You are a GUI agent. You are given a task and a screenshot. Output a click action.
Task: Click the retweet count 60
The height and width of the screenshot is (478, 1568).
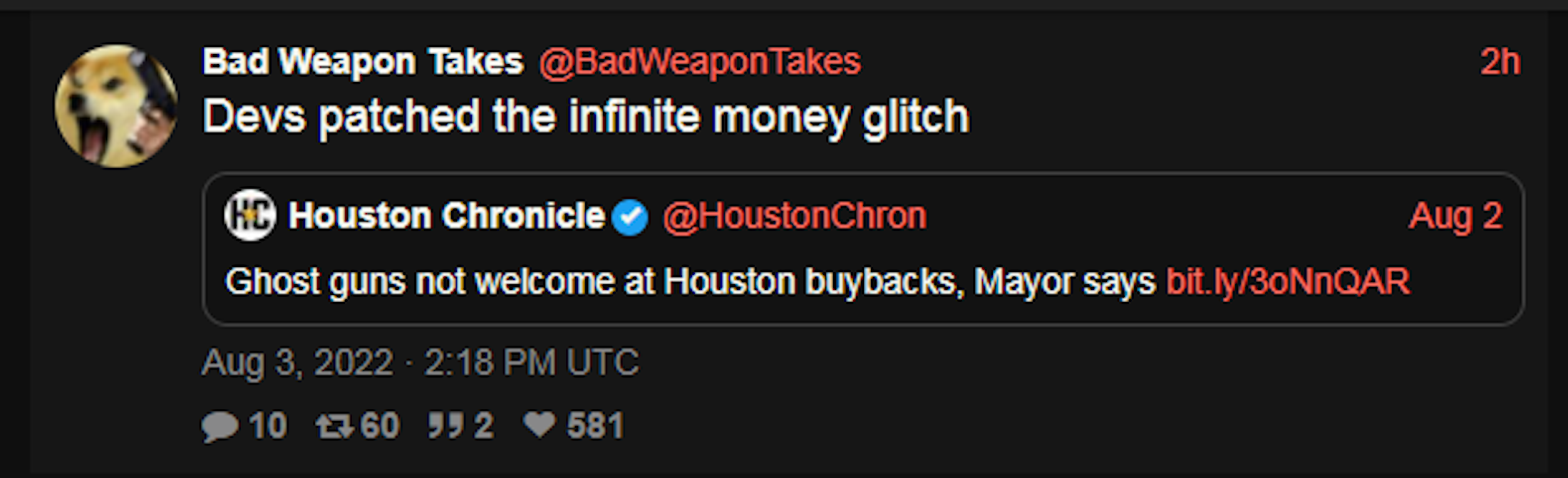click(x=380, y=426)
